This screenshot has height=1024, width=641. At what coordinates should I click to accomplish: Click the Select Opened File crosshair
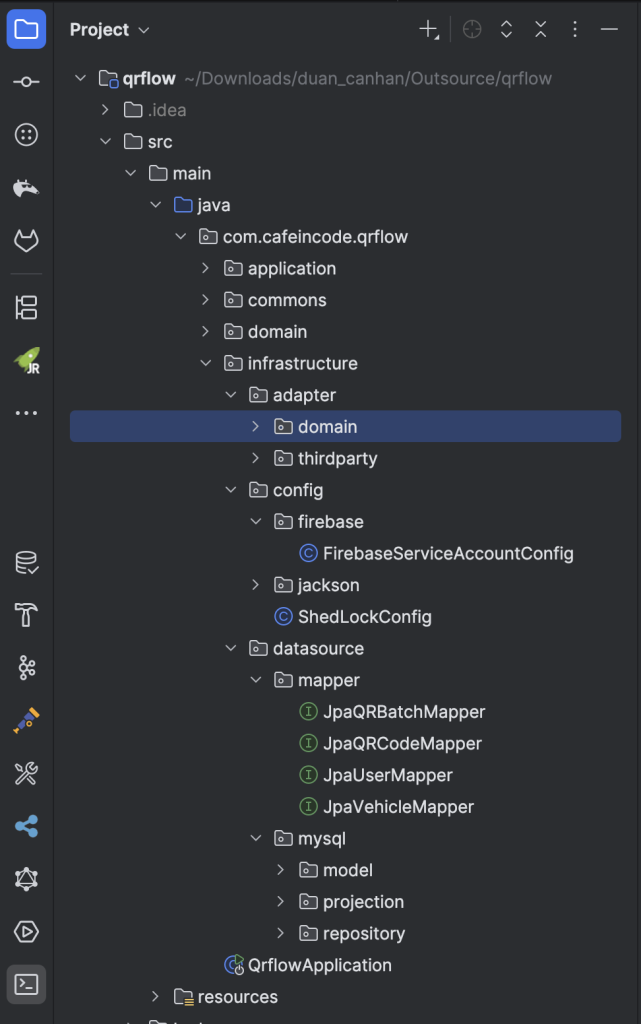pos(473,30)
